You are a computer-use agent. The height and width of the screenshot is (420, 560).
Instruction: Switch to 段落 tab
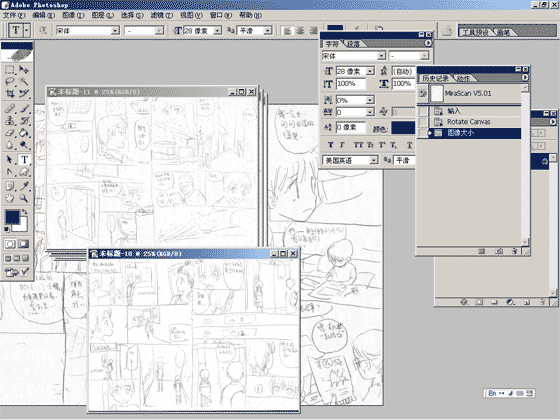[x=353, y=44]
